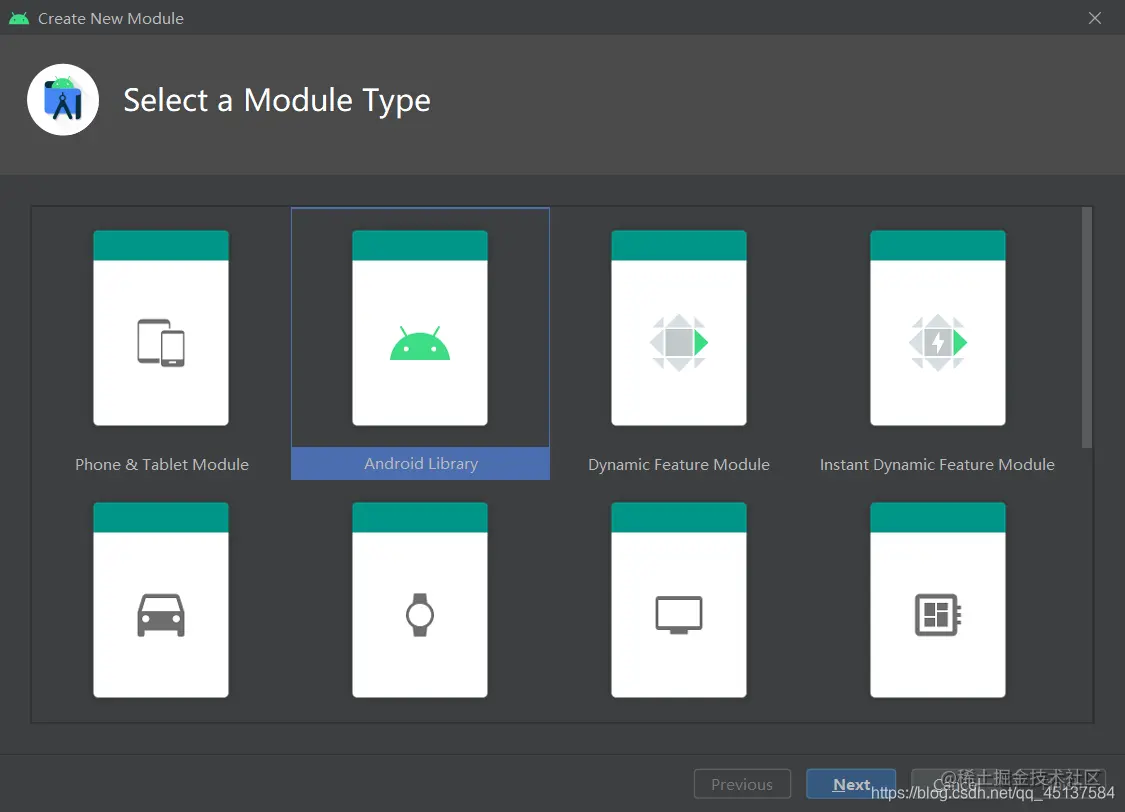Image resolution: width=1125 pixels, height=812 pixels.
Task: Click the Android Library label
Action: point(420,463)
